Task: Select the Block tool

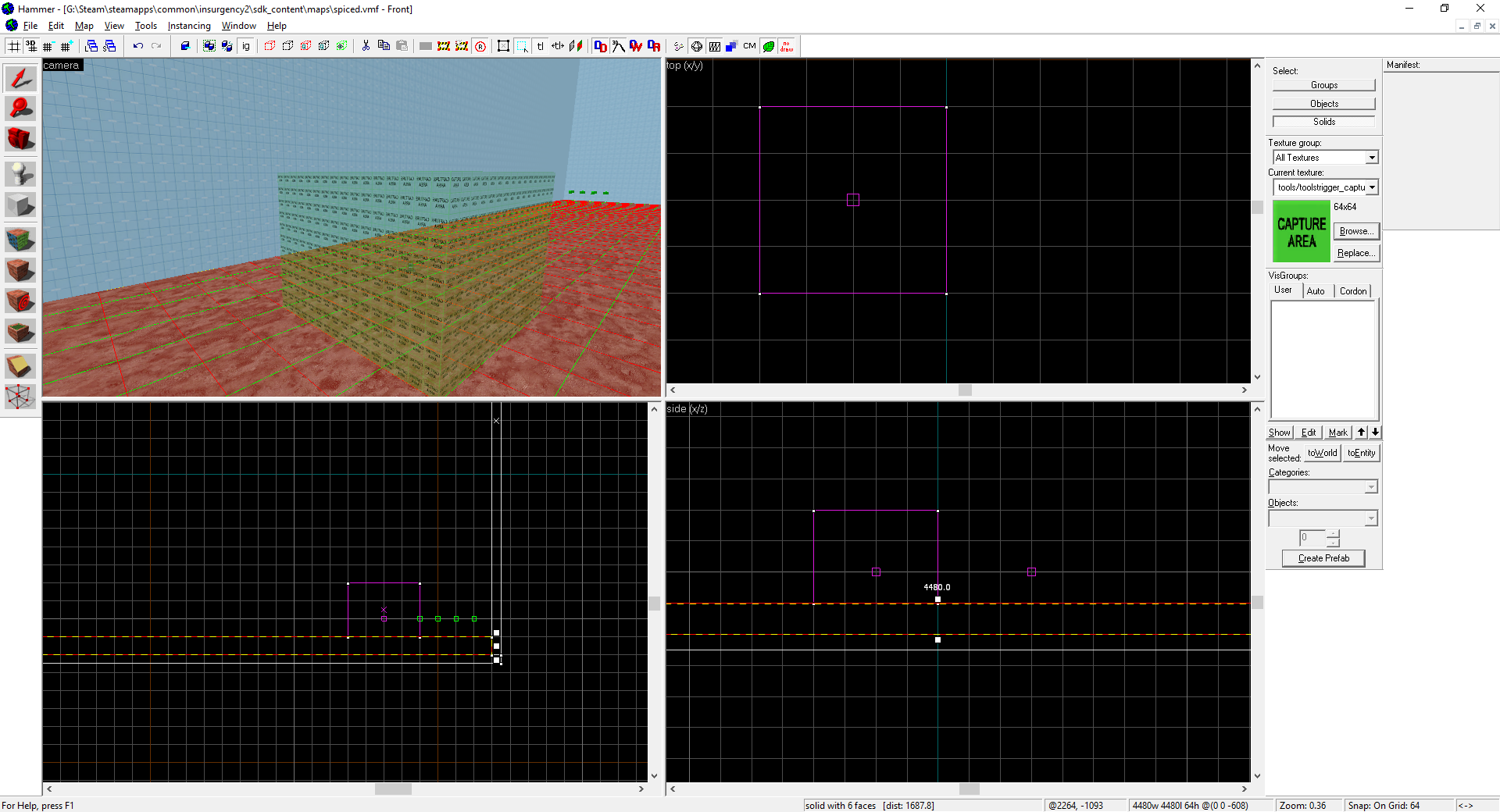Action: [20, 205]
